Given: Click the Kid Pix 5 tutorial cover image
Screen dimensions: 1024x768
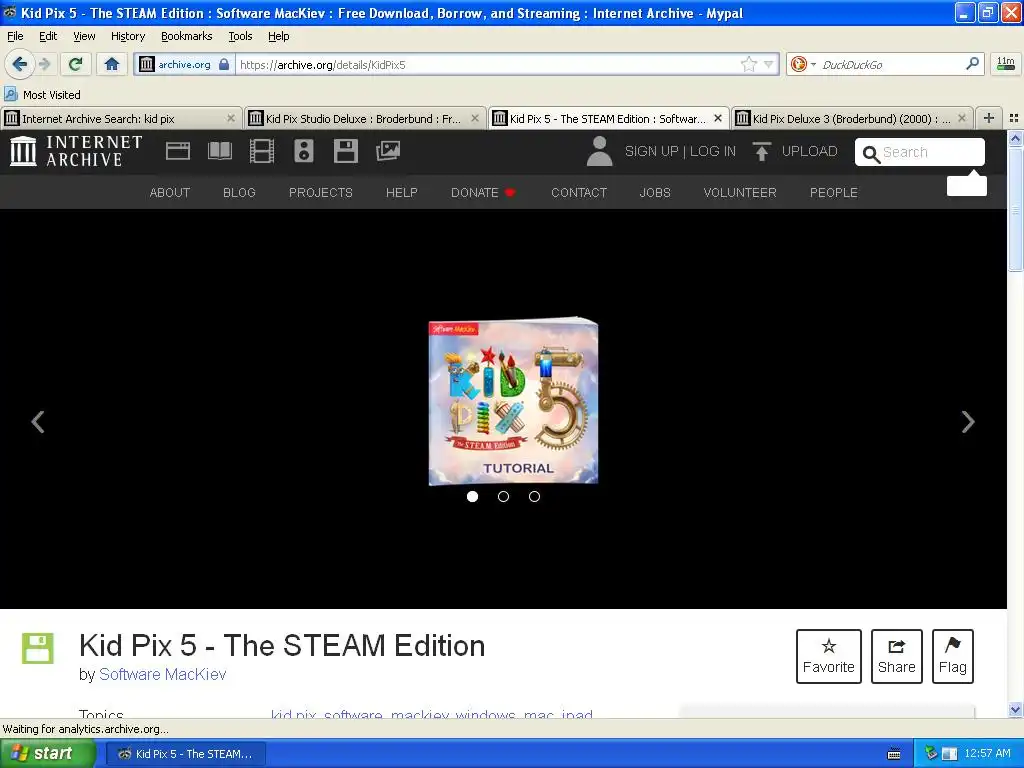Looking at the screenshot, I should pyautogui.click(x=513, y=401).
